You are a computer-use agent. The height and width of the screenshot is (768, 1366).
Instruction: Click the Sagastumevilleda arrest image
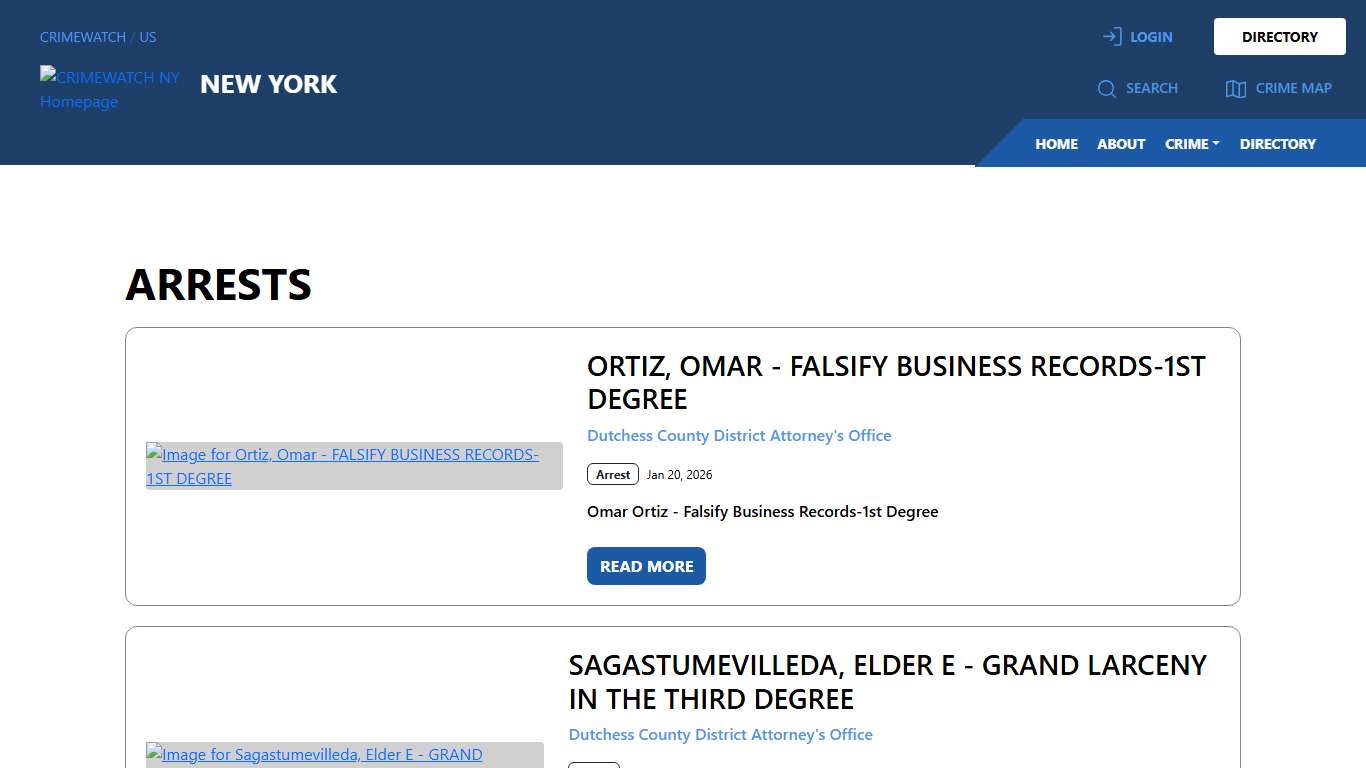click(x=344, y=755)
